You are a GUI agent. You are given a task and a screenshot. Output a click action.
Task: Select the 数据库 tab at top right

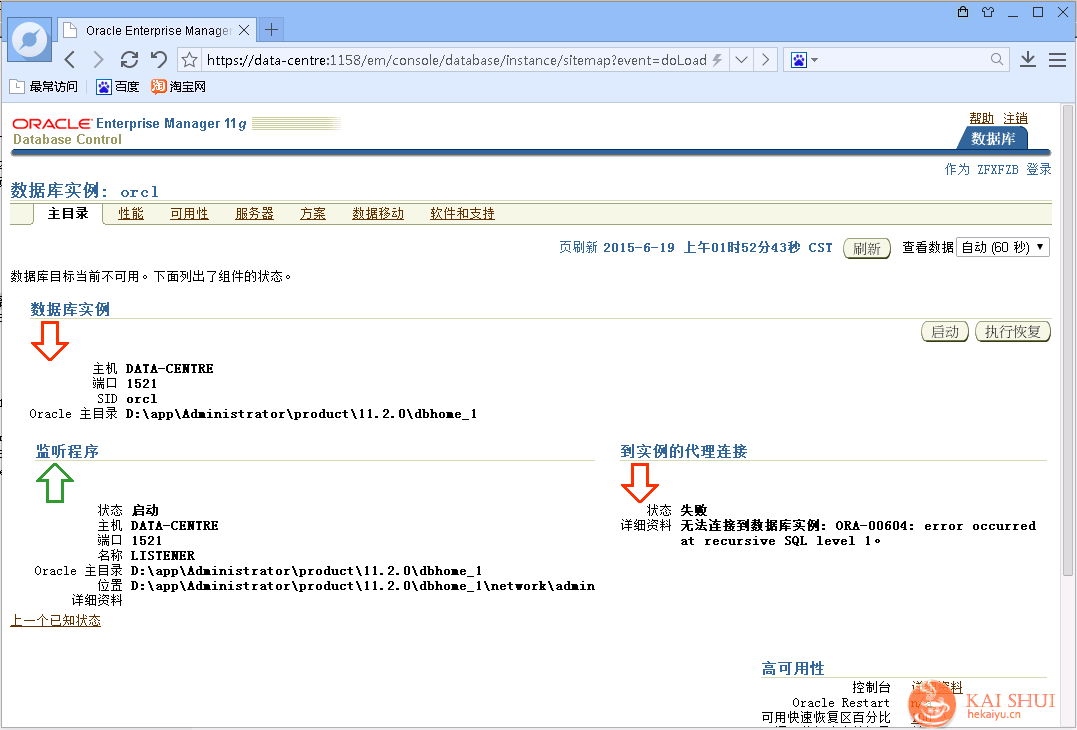[x=993, y=138]
